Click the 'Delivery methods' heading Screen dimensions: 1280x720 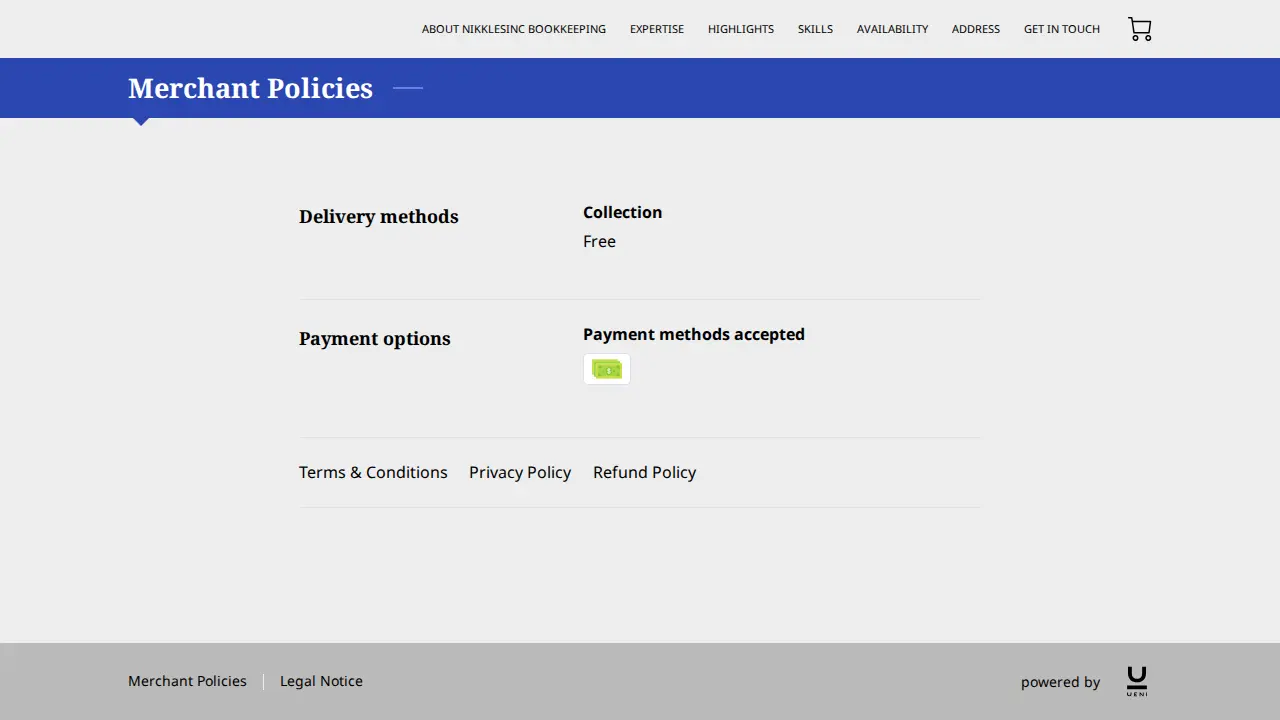pos(379,216)
